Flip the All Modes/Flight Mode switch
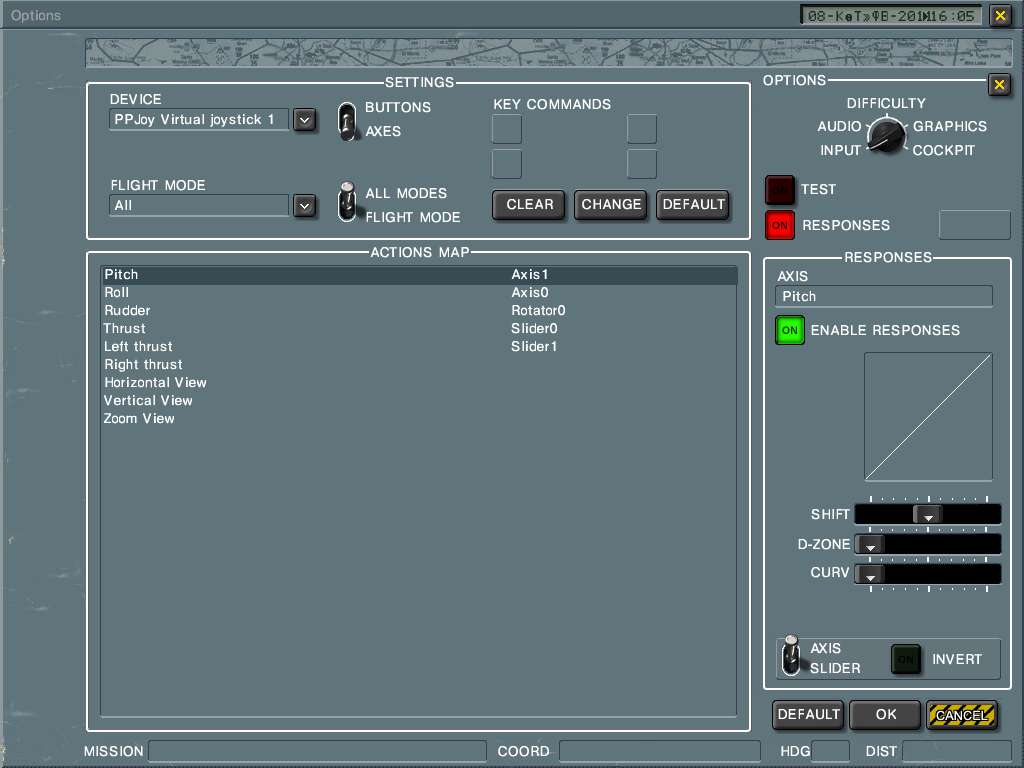This screenshot has width=1024, height=768. click(x=347, y=201)
